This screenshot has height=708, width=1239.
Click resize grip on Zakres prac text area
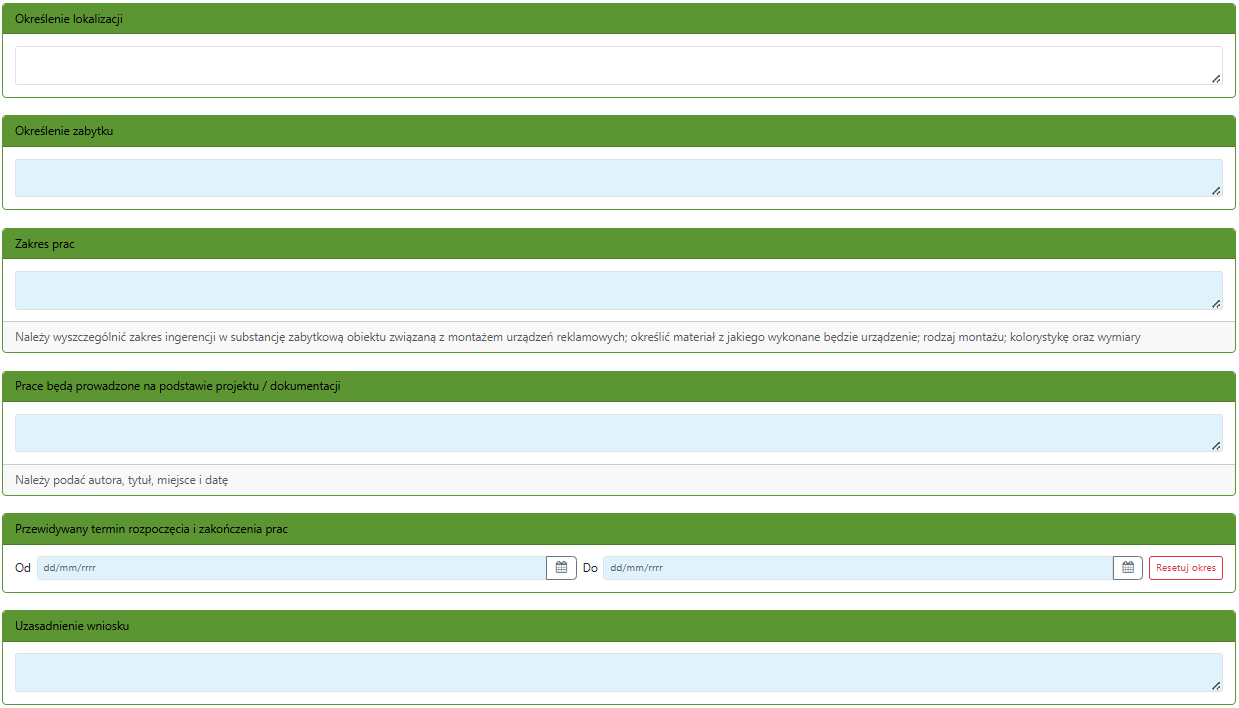pos(1216,303)
